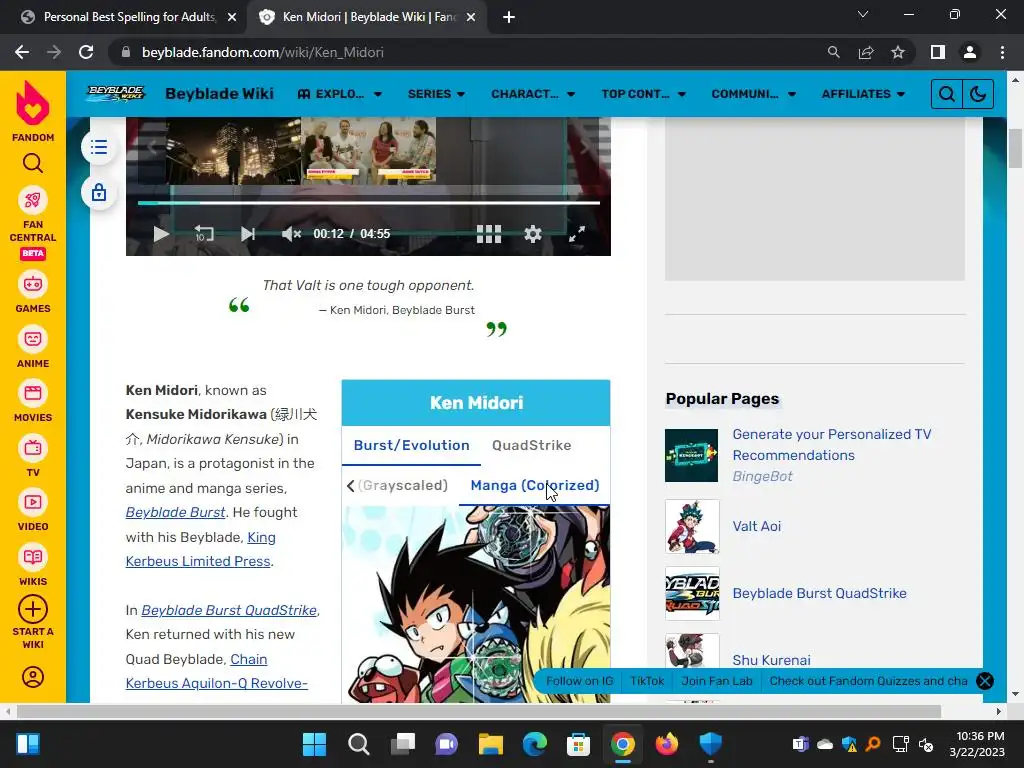Select the Manga (Colorized) image tab

[x=535, y=485]
